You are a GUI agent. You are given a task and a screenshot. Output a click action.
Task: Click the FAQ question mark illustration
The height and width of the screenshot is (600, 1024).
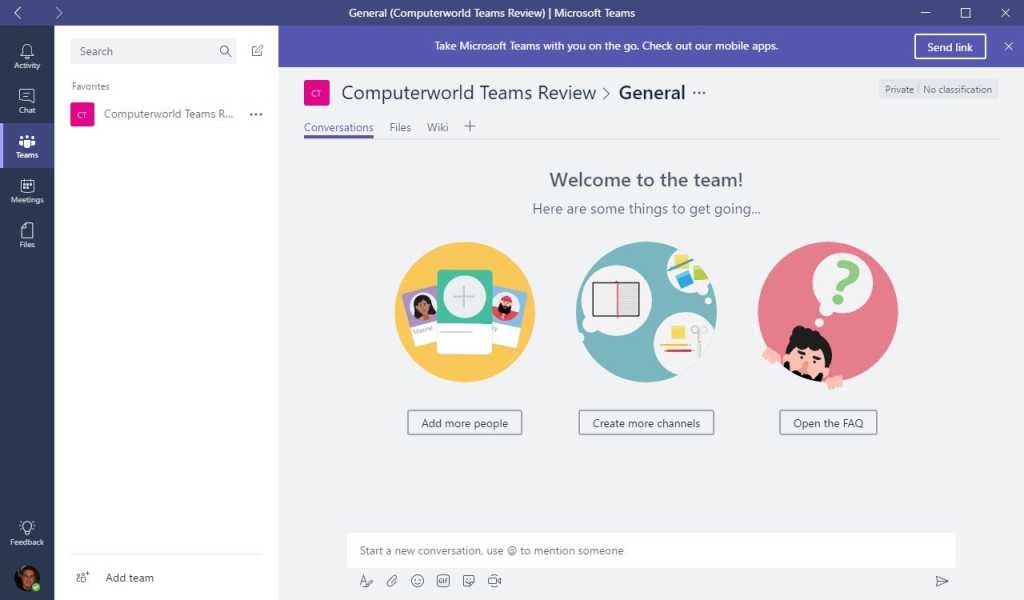[x=827, y=315]
